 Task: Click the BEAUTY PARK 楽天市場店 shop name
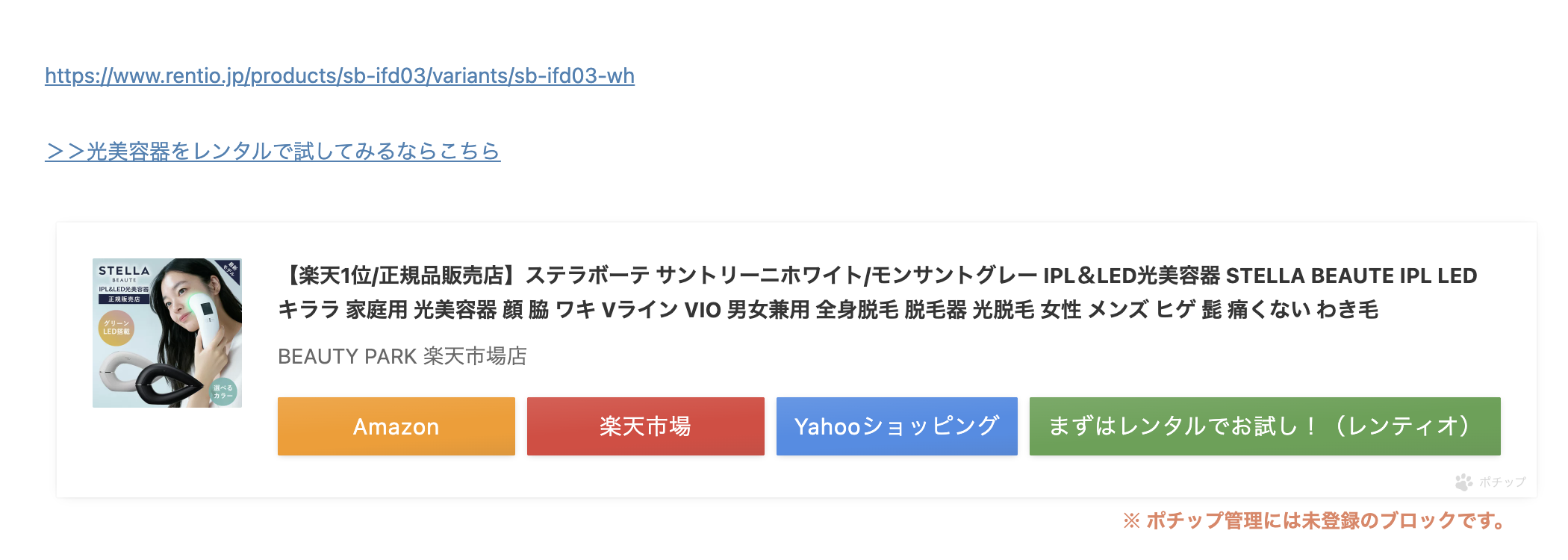(402, 356)
